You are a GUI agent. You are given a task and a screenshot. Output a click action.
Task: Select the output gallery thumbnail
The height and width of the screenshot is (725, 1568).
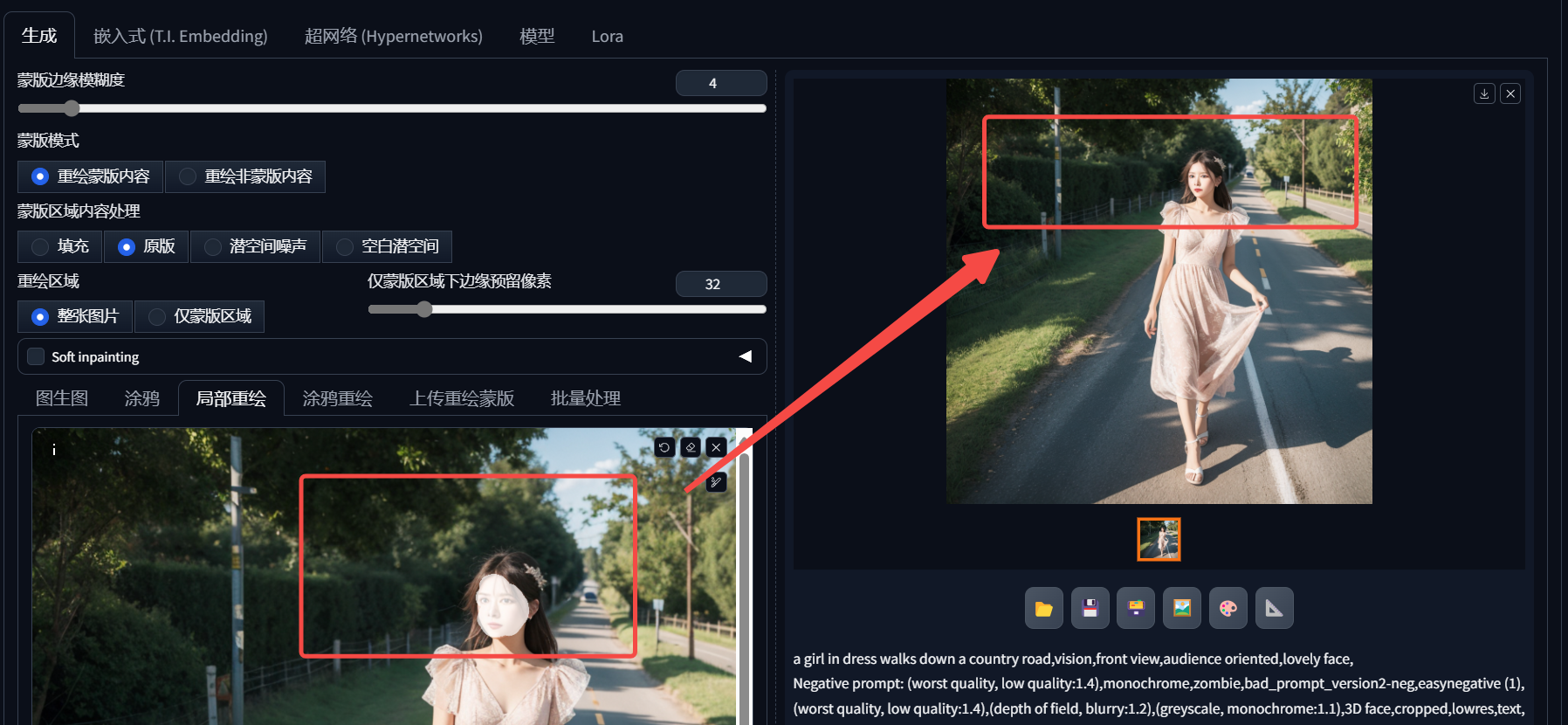(1159, 539)
